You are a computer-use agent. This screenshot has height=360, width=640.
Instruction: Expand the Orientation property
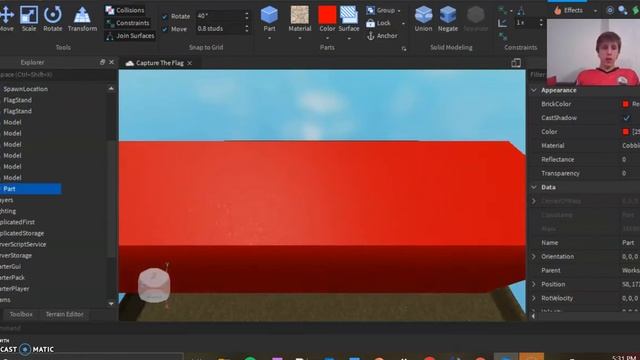(x=534, y=257)
